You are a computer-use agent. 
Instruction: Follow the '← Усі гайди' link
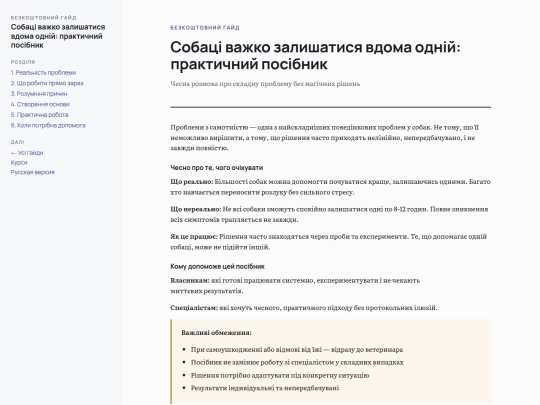pyautogui.click(x=27, y=153)
